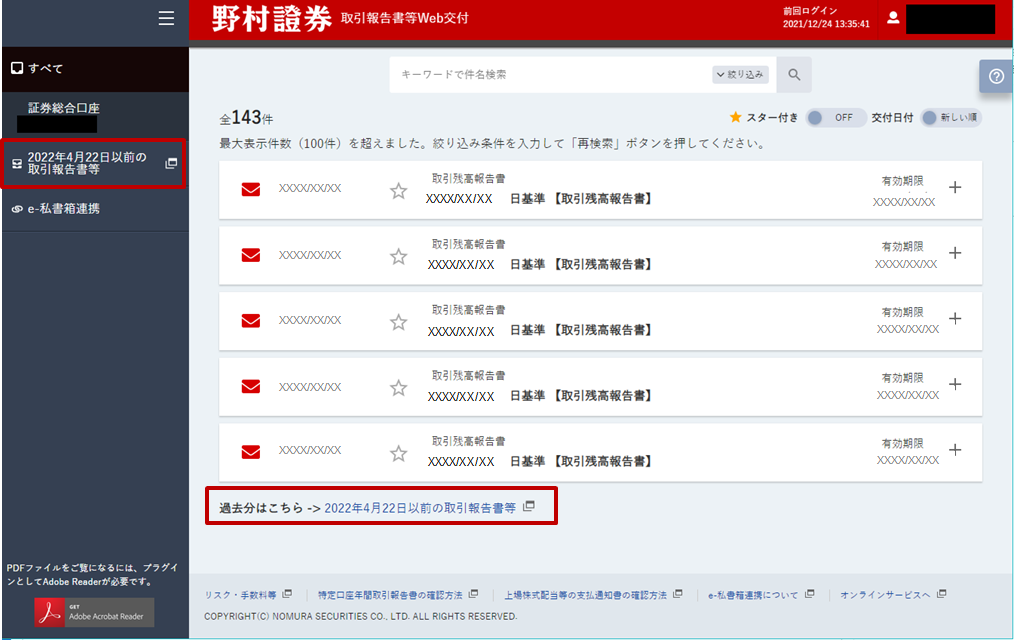Click the Get Adobe Acrobat Reader button
This screenshot has height=640, width=1014.
(94, 612)
